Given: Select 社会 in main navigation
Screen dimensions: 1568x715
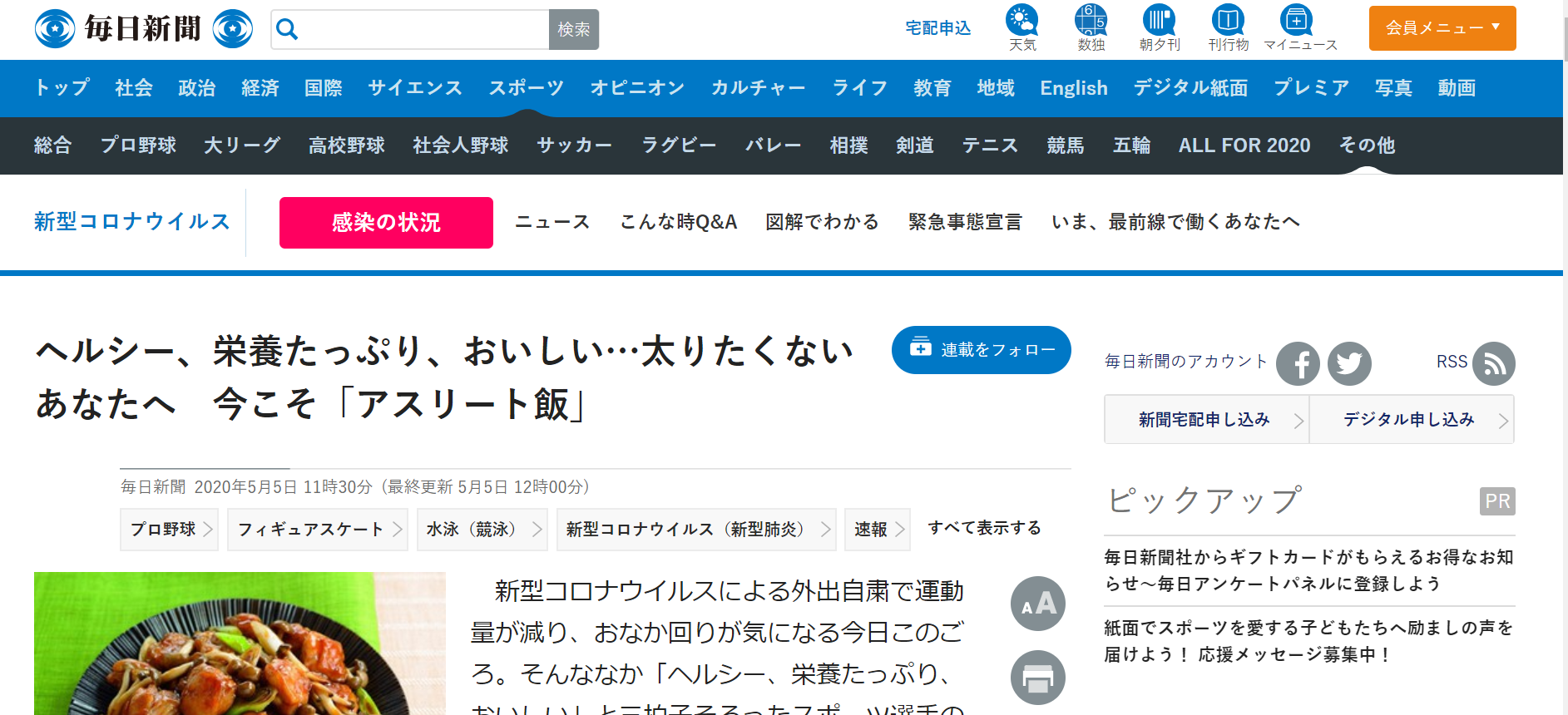Looking at the screenshot, I should (x=134, y=88).
